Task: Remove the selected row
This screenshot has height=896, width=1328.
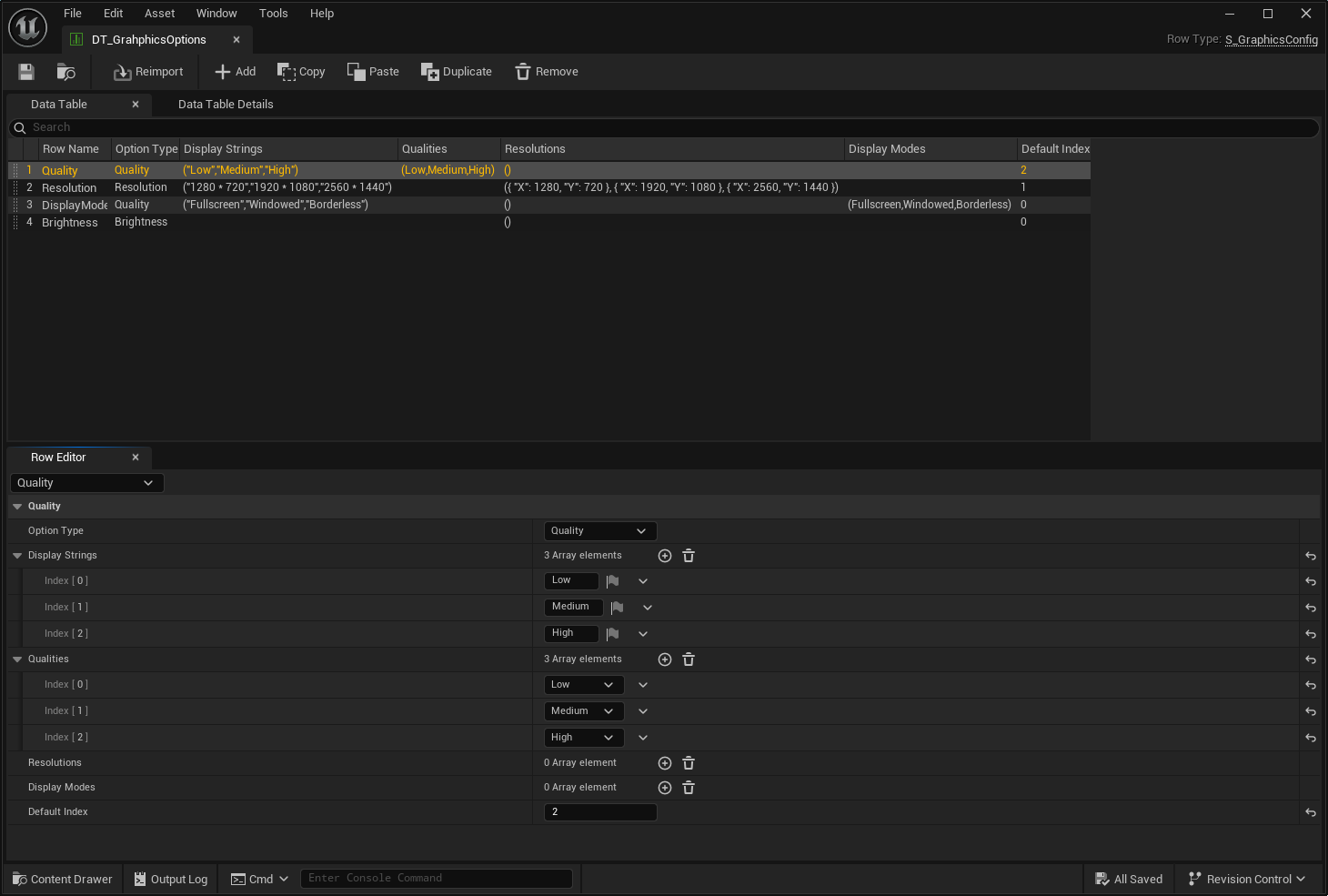Action: click(x=547, y=72)
